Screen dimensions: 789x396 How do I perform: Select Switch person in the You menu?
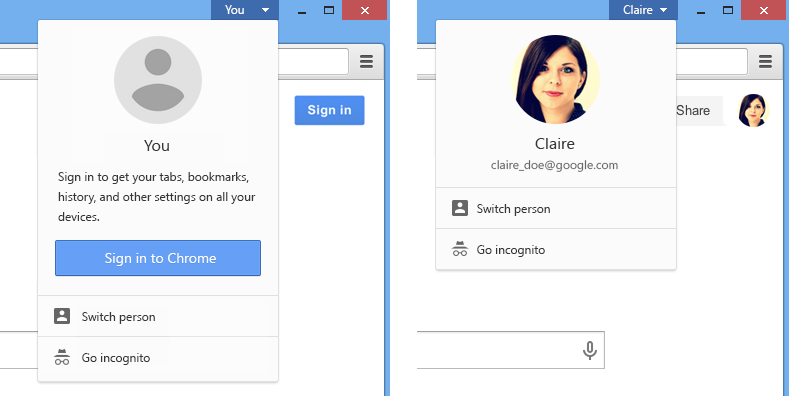pos(158,316)
